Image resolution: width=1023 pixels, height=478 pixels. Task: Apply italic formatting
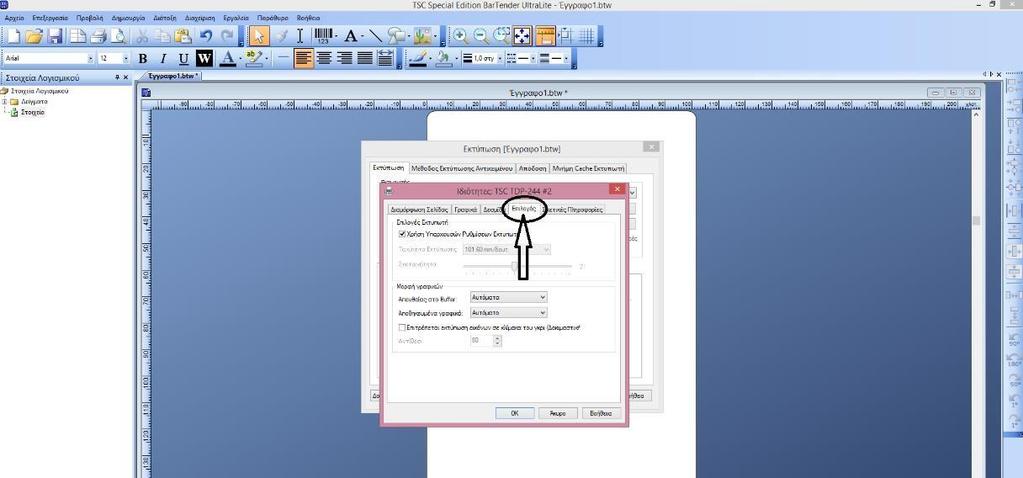(163, 59)
